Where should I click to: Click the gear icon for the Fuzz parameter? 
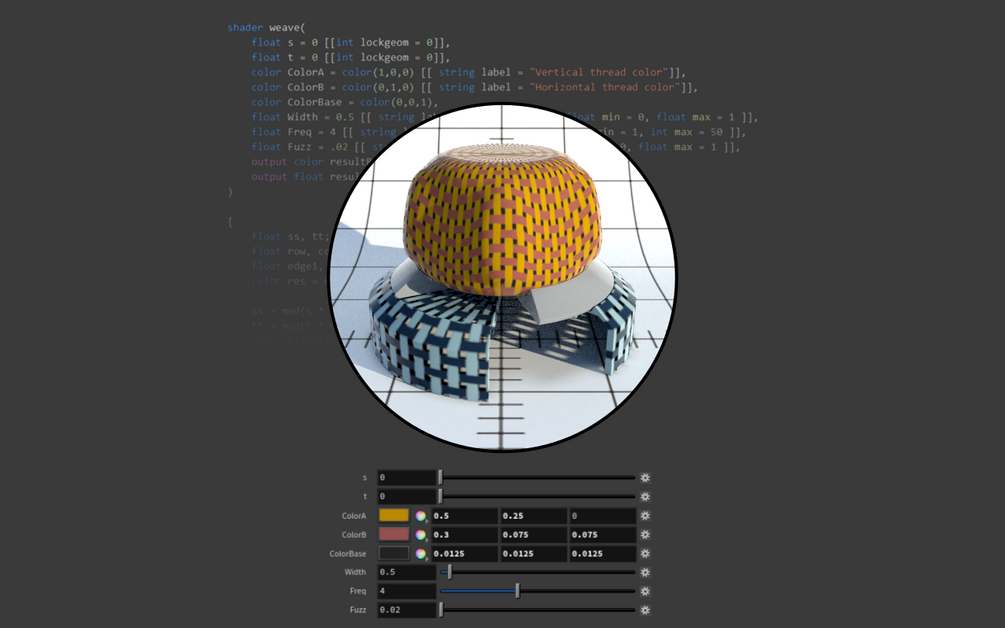[x=645, y=610]
